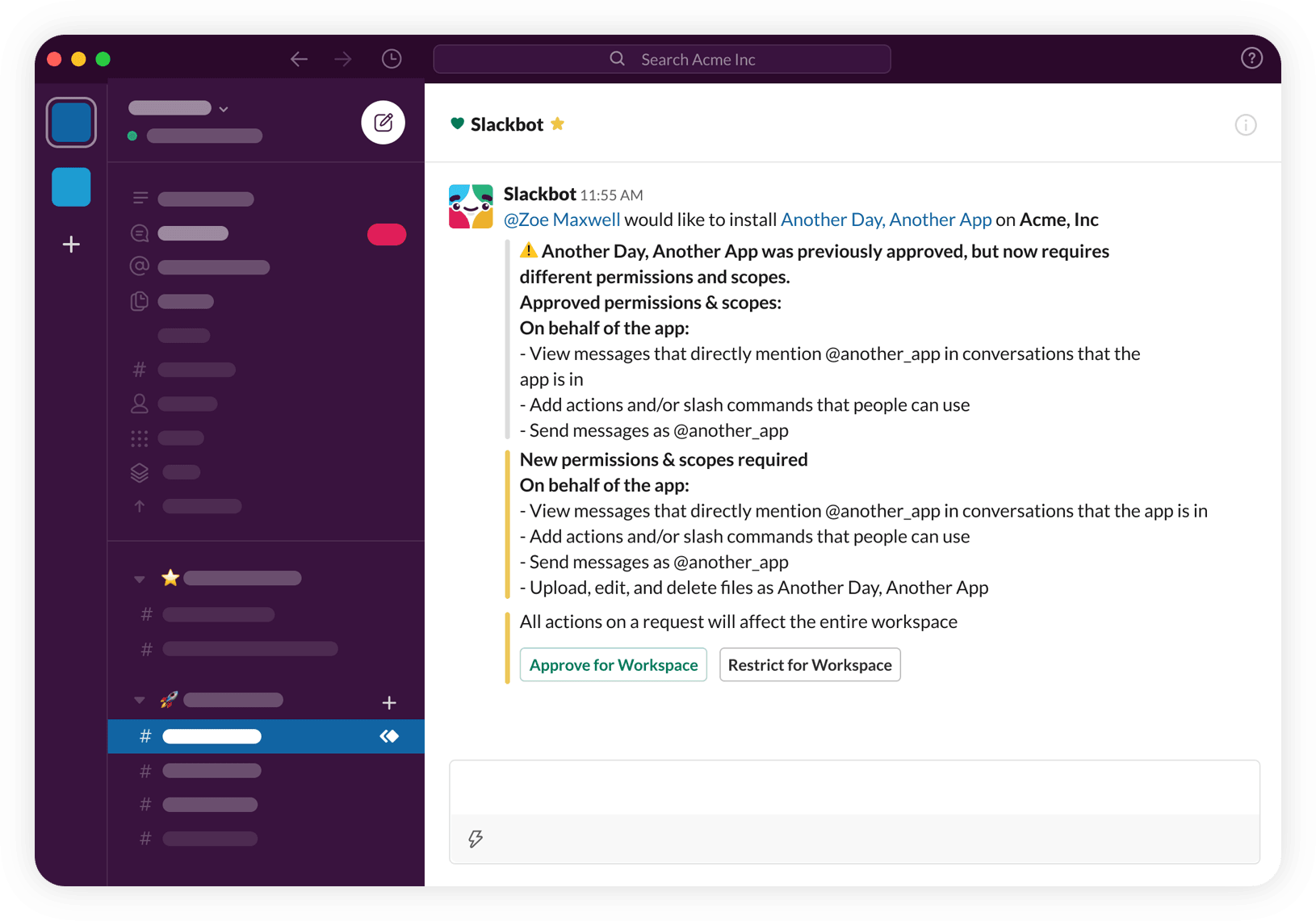Click the Approve for Workspace button

tap(613, 664)
